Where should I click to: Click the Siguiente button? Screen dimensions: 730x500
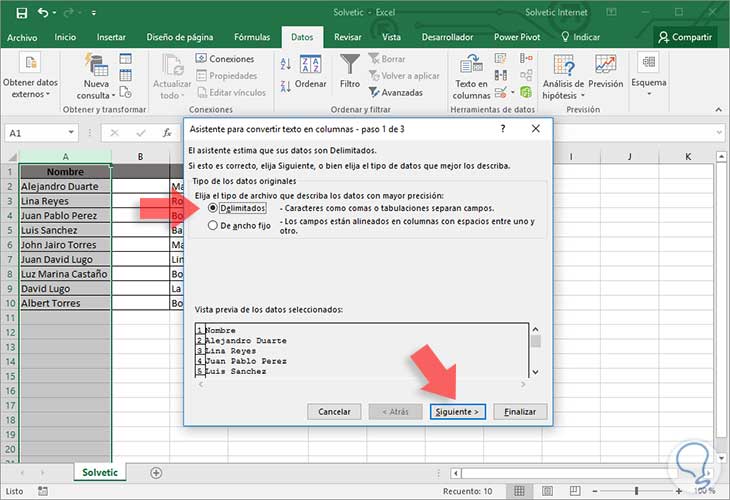tap(457, 412)
